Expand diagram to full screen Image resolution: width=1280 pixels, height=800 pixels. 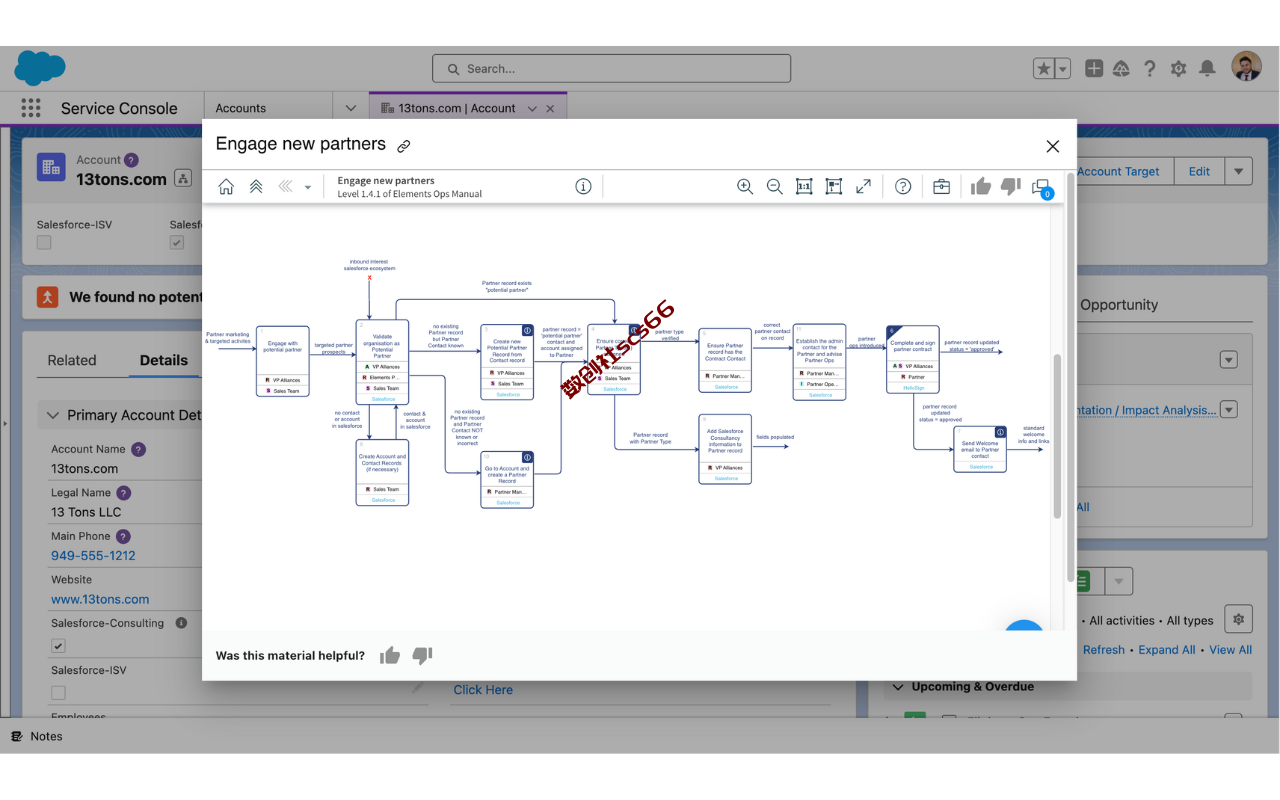click(x=863, y=187)
